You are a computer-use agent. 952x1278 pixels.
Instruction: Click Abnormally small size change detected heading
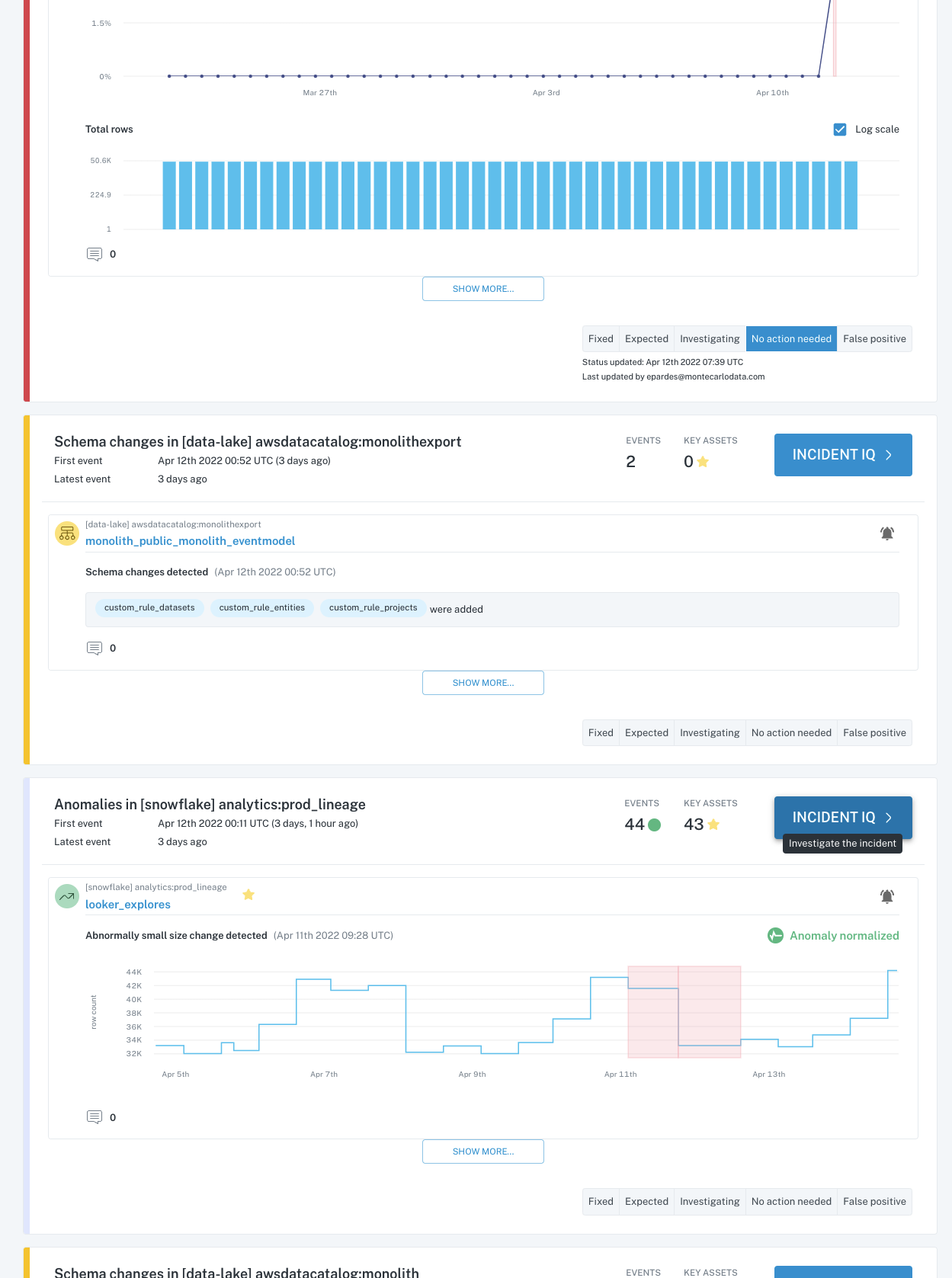click(176, 936)
